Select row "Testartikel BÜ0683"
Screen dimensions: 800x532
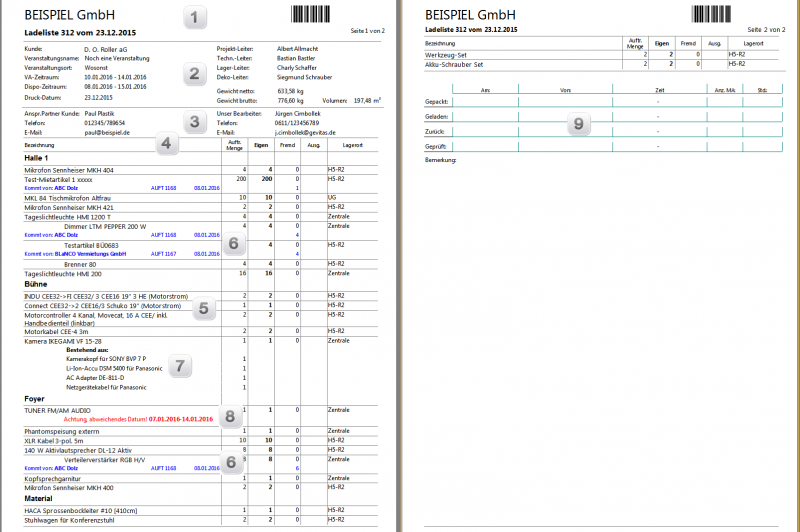click(x=201, y=245)
